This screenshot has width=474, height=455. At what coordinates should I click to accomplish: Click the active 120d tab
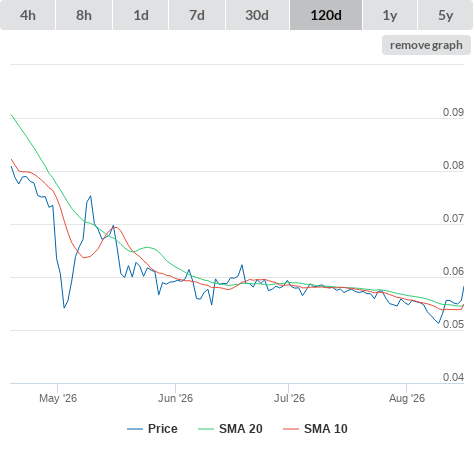coord(326,15)
